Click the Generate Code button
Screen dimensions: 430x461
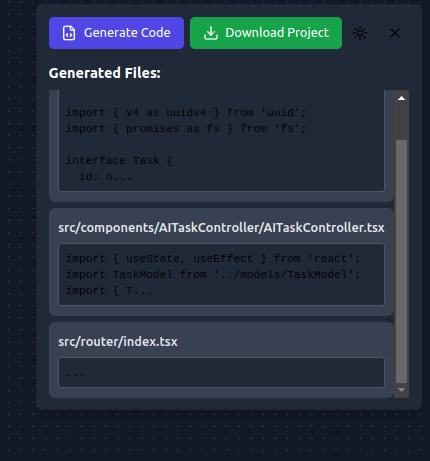[116, 33]
